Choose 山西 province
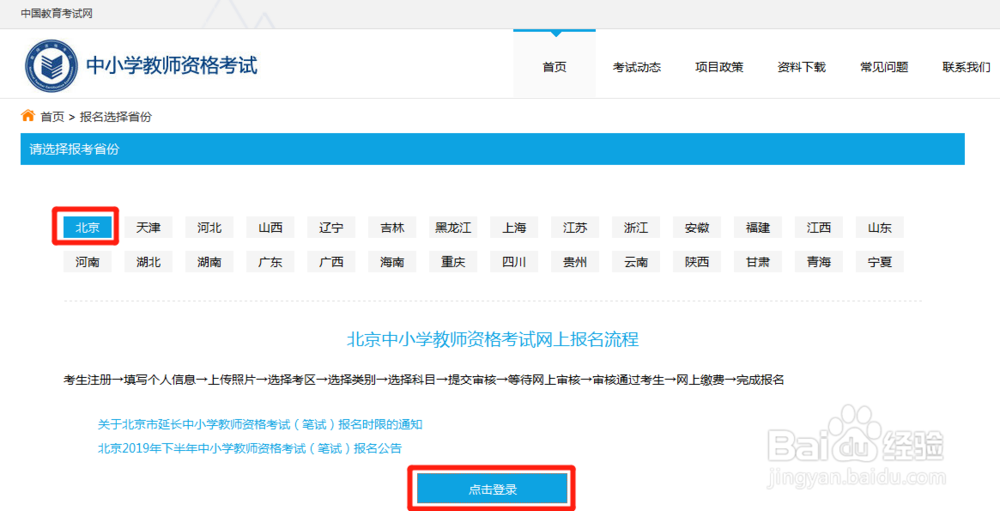This screenshot has height=511, width=1000. tap(270, 227)
